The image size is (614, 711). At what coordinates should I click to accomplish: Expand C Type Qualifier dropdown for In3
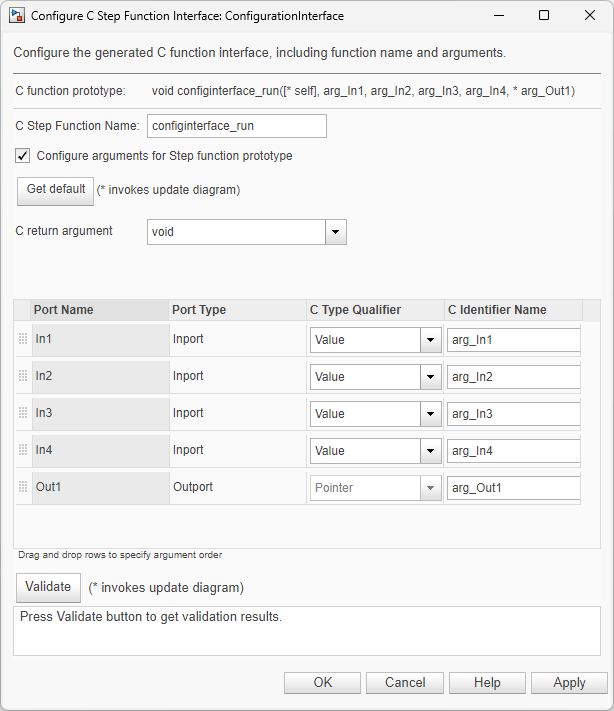click(x=431, y=414)
